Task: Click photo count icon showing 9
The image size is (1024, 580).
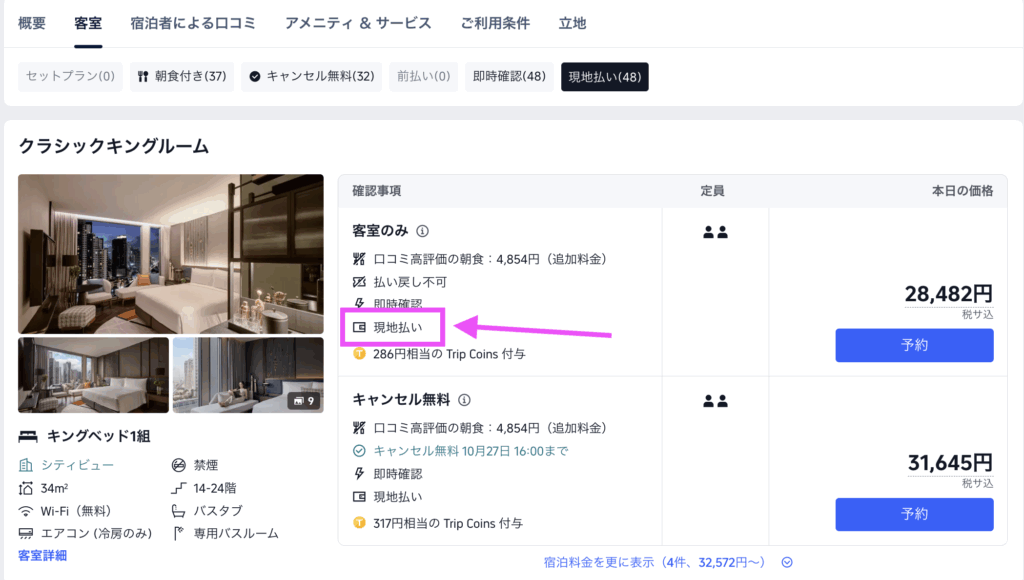Action: [304, 401]
